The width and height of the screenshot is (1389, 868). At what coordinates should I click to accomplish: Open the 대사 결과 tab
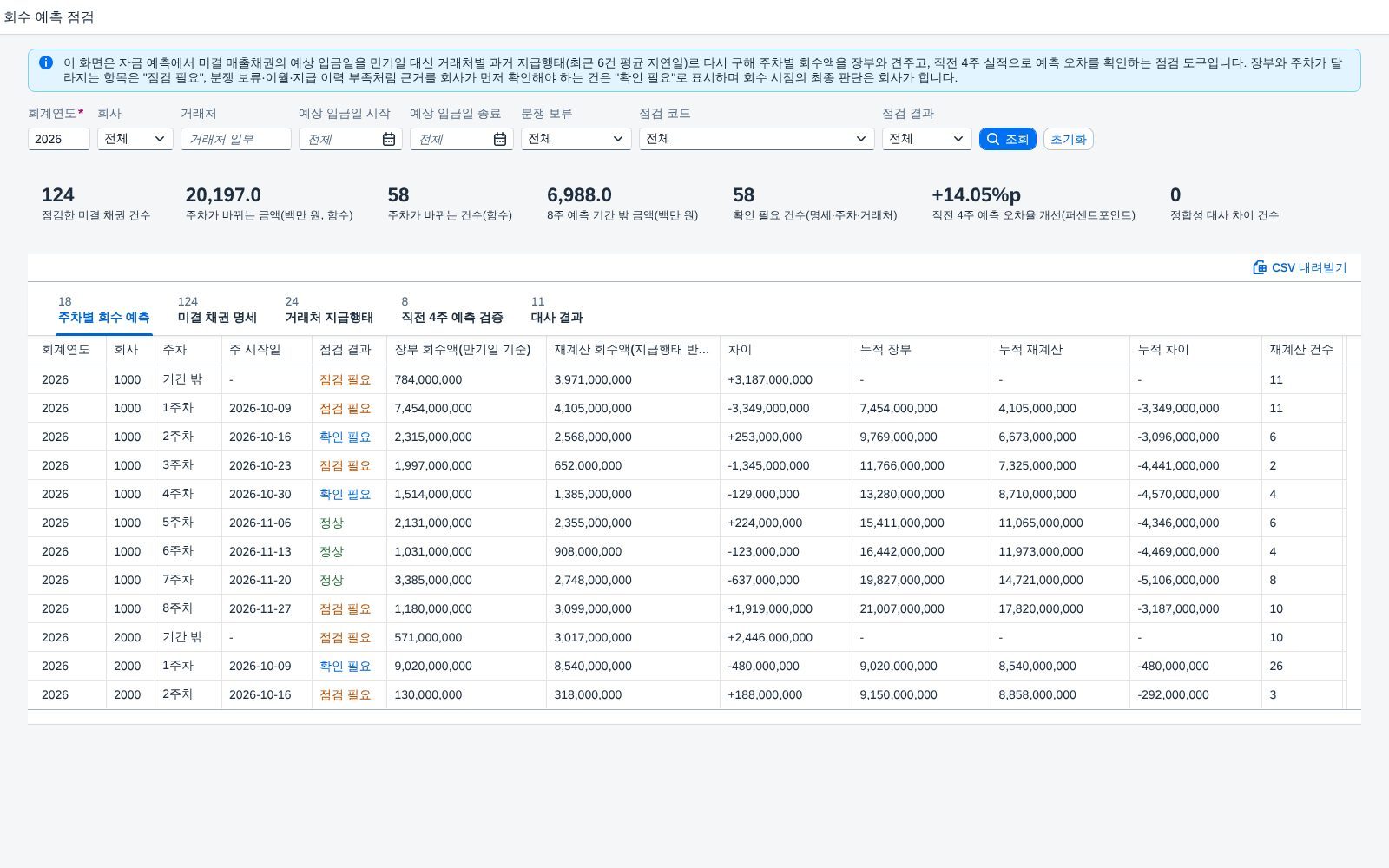click(557, 311)
